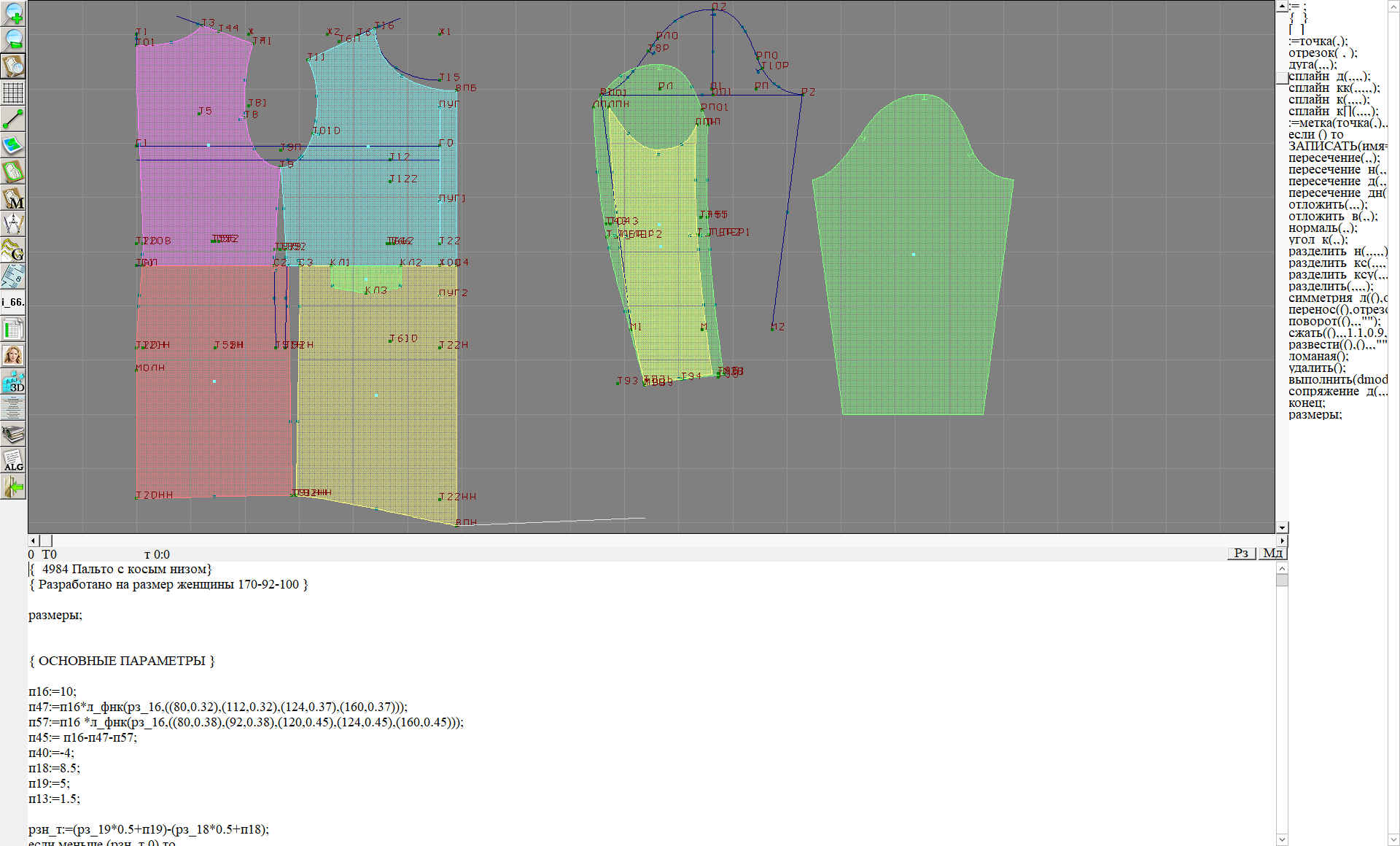
Task: Open the pattern pieces 'M' icon
Action: coord(13,198)
